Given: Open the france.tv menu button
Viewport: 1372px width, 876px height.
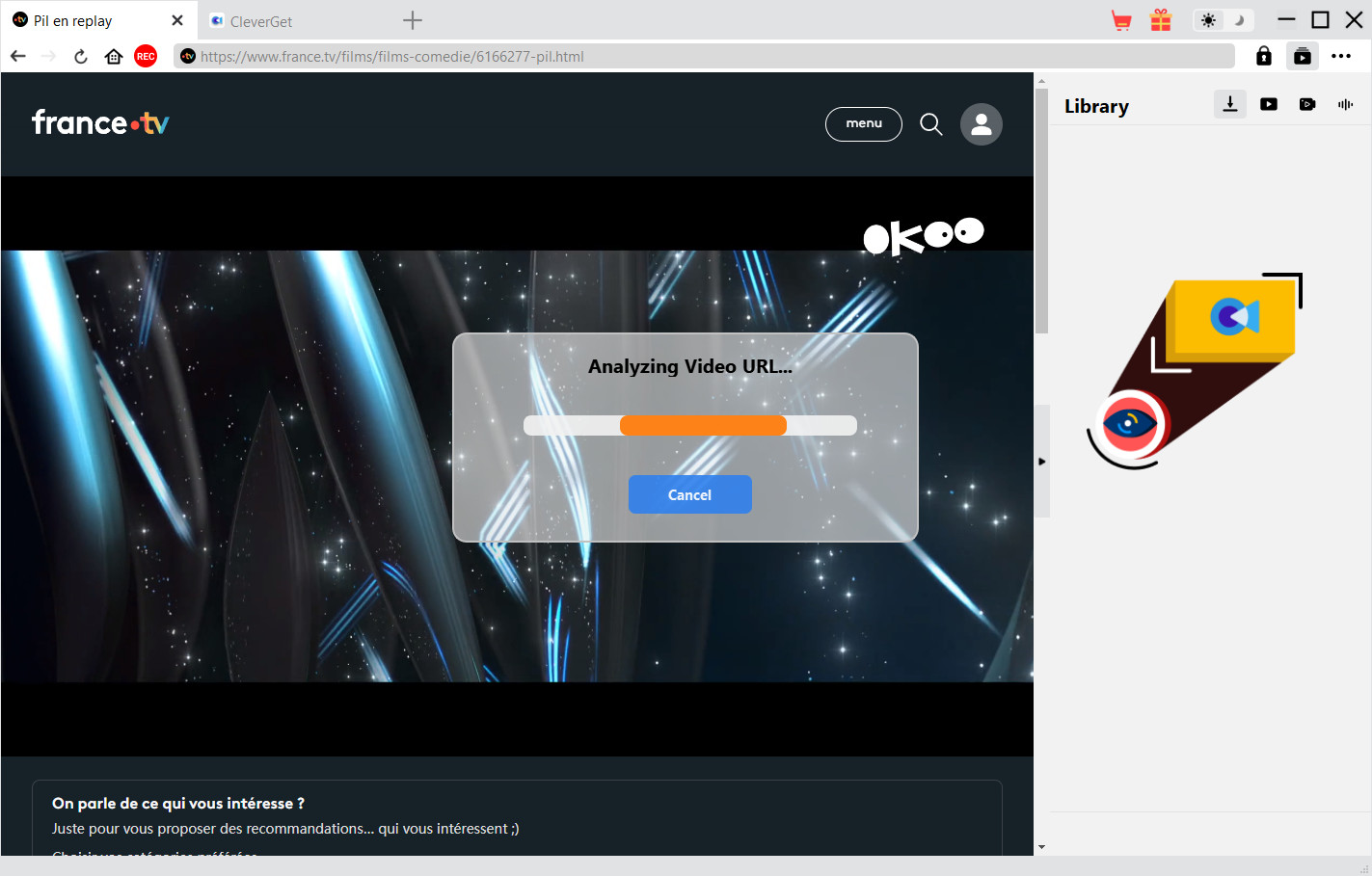Looking at the screenshot, I should click(864, 123).
